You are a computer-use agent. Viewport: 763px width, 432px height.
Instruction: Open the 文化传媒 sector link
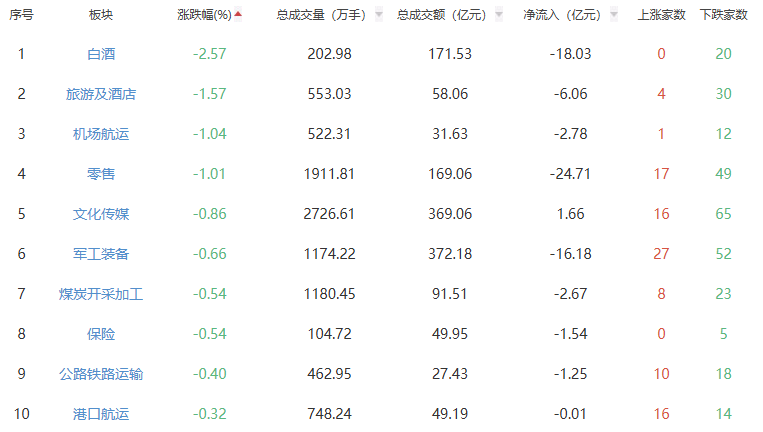tap(101, 214)
